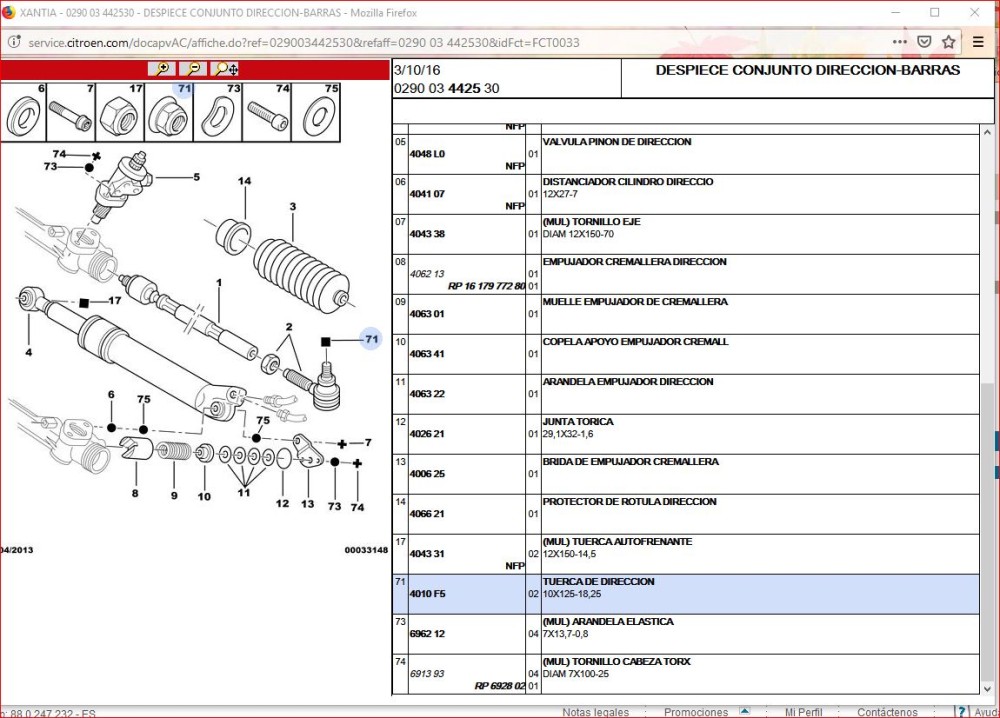Select highlighted row TUERCA DE DIRECCION
1000x718 pixels.
tap(686, 594)
